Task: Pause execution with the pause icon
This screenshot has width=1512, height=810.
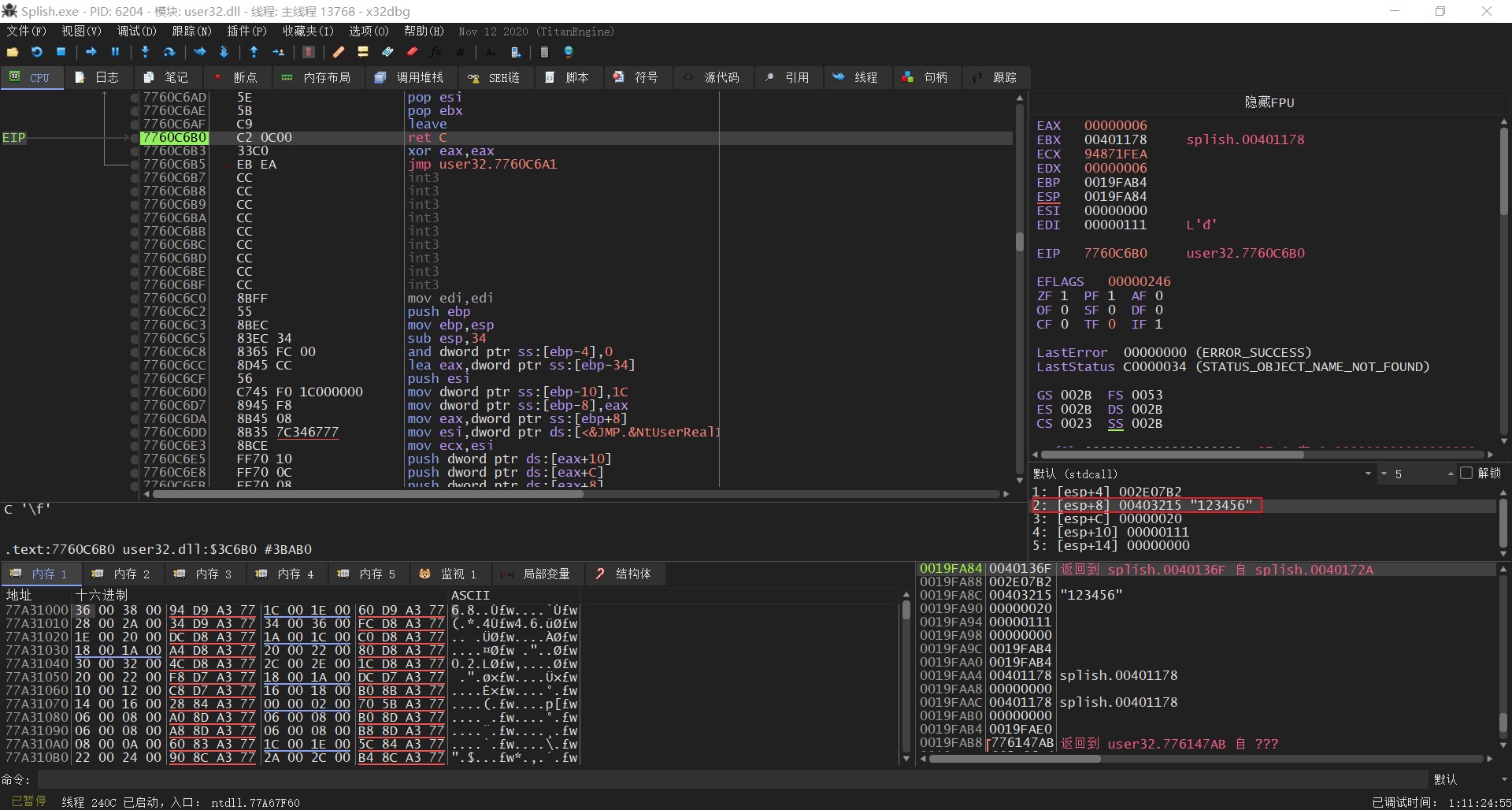Action: point(115,52)
